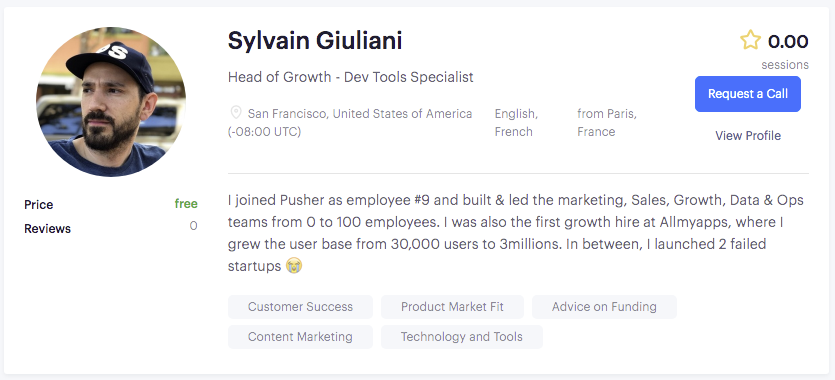Click the Reviews count label
835x380 pixels.
click(47, 229)
